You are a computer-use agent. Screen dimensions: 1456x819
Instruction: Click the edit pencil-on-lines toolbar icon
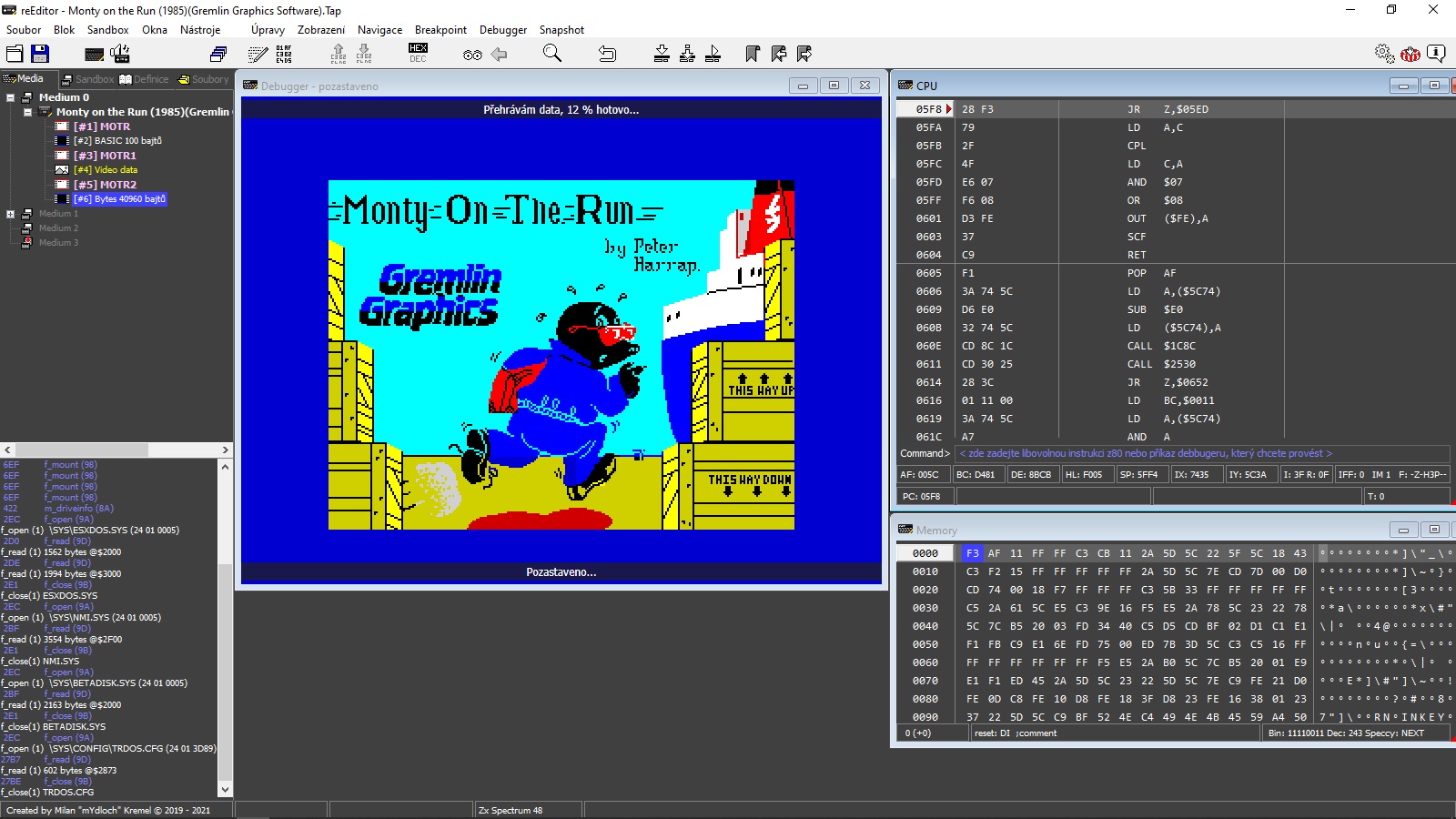(x=258, y=55)
